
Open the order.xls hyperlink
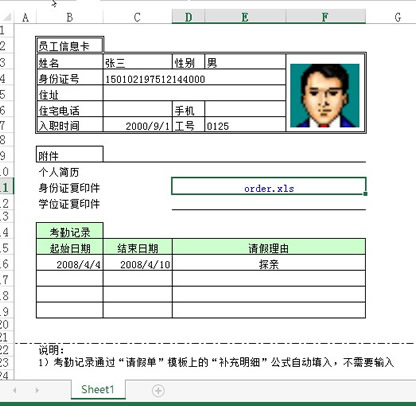click(x=269, y=188)
